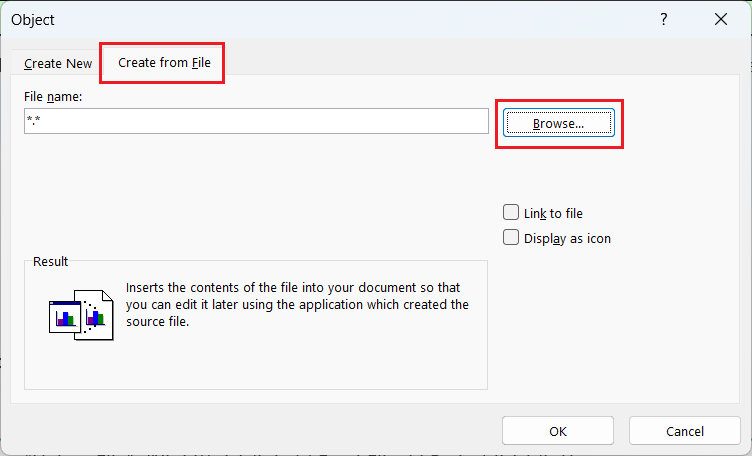Viewport: 752px width, 456px height.
Task: Open the Browse file dialog
Action: [559, 123]
